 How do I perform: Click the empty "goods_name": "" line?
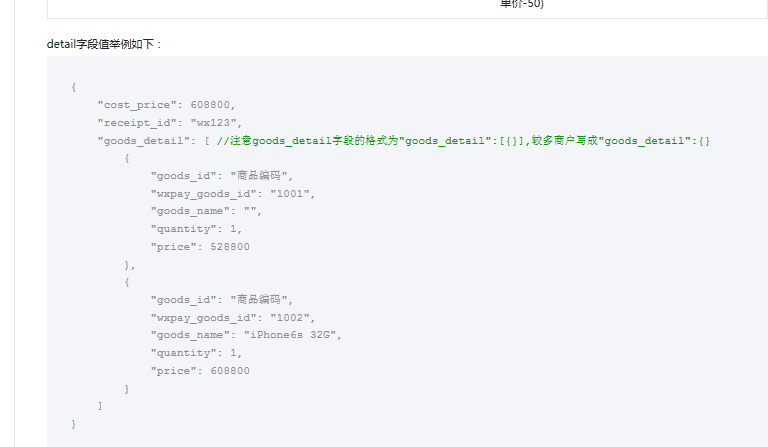[206, 211]
